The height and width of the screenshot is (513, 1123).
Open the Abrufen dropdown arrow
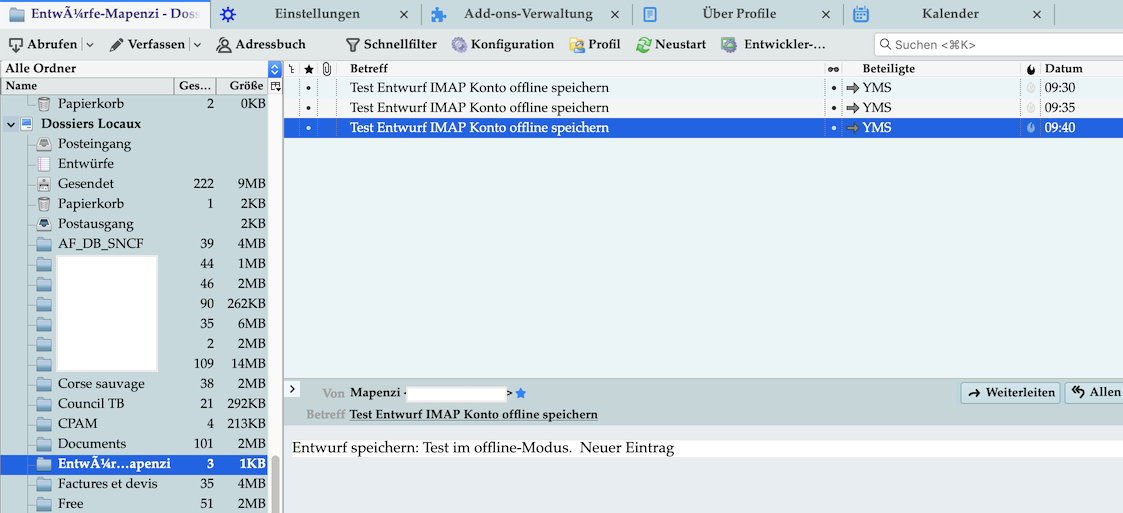pos(89,45)
